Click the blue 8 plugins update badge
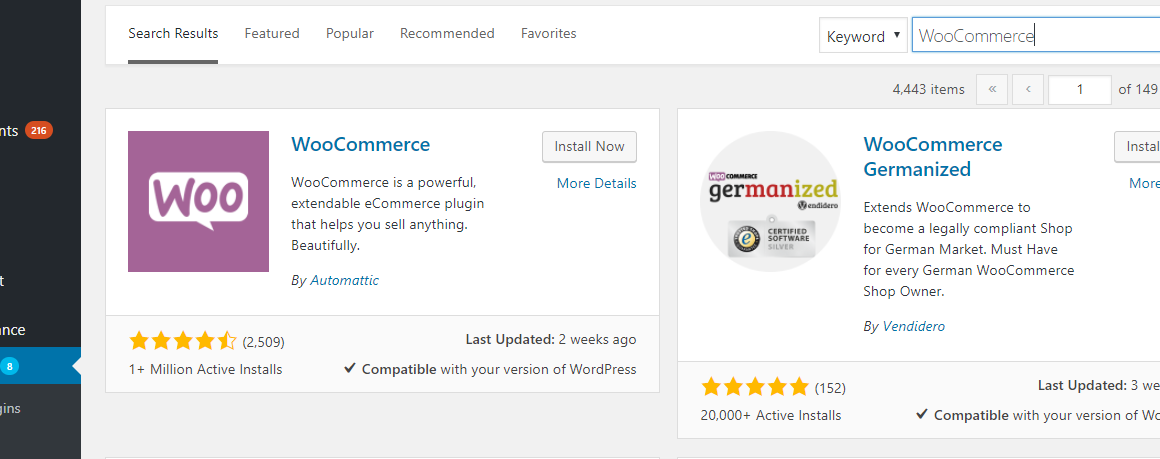This screenshot has width=1160, height=459. click(x=10, y=365)
